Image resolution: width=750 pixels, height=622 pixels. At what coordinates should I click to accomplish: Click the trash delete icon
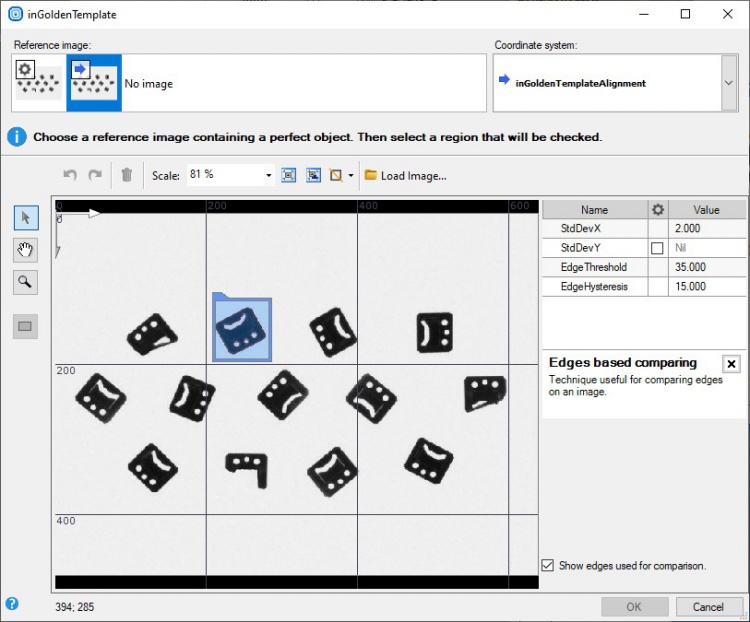tap(126, 175)
